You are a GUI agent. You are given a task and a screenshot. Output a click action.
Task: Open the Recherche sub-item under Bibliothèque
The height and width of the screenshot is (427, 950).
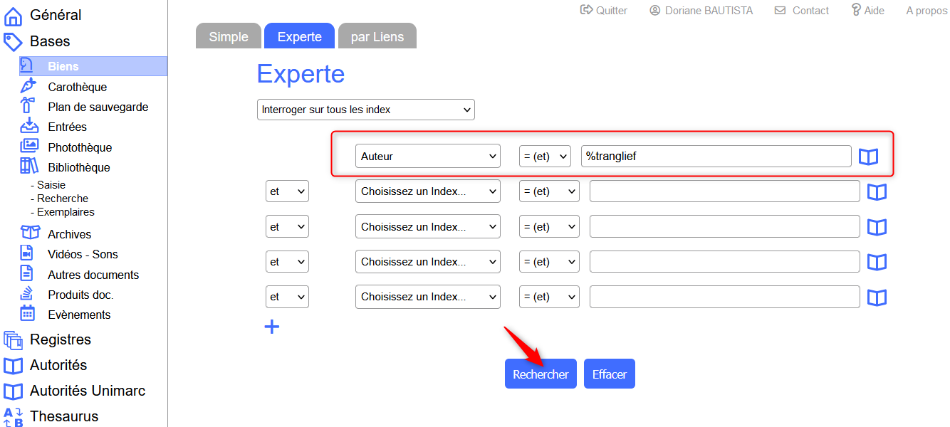tap(62, 198)
